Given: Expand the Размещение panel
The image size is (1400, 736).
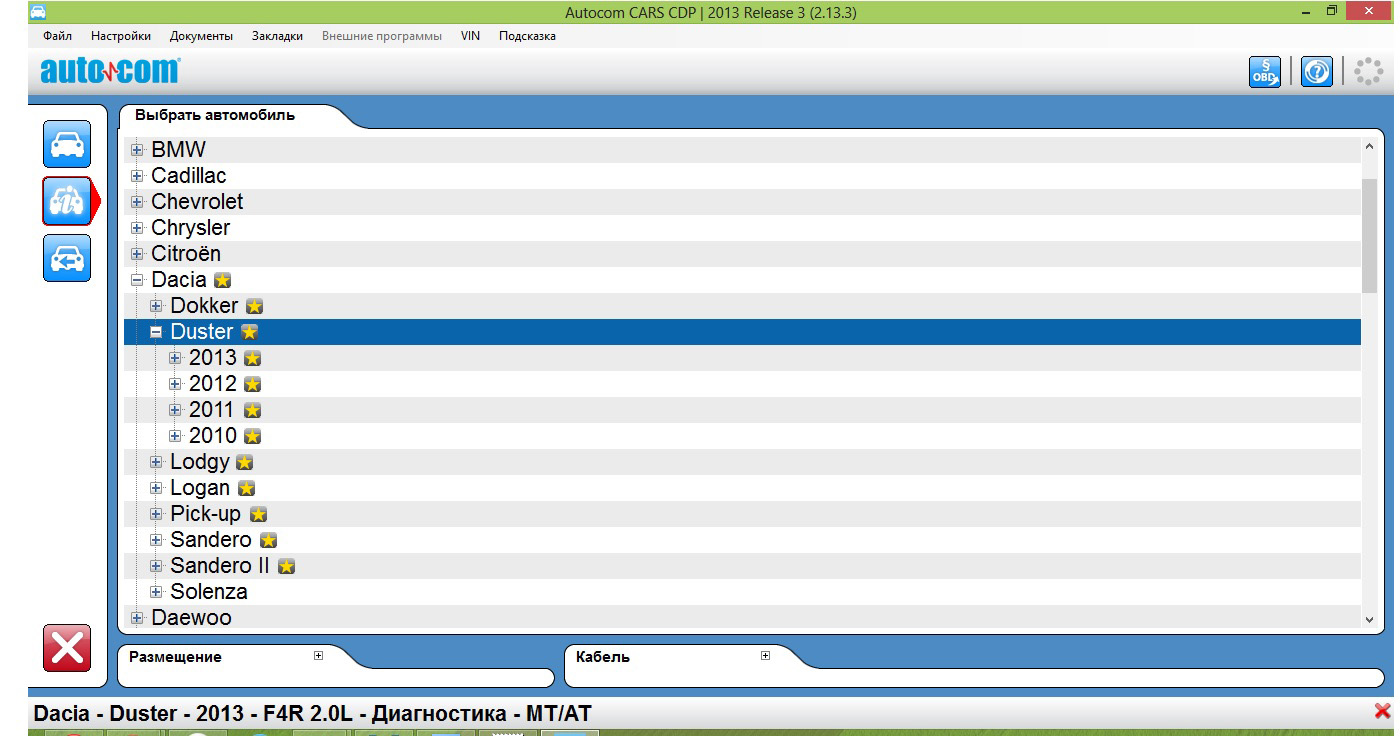Looking at the screenshot, I should pyautogui.click(x=319, y=656).
